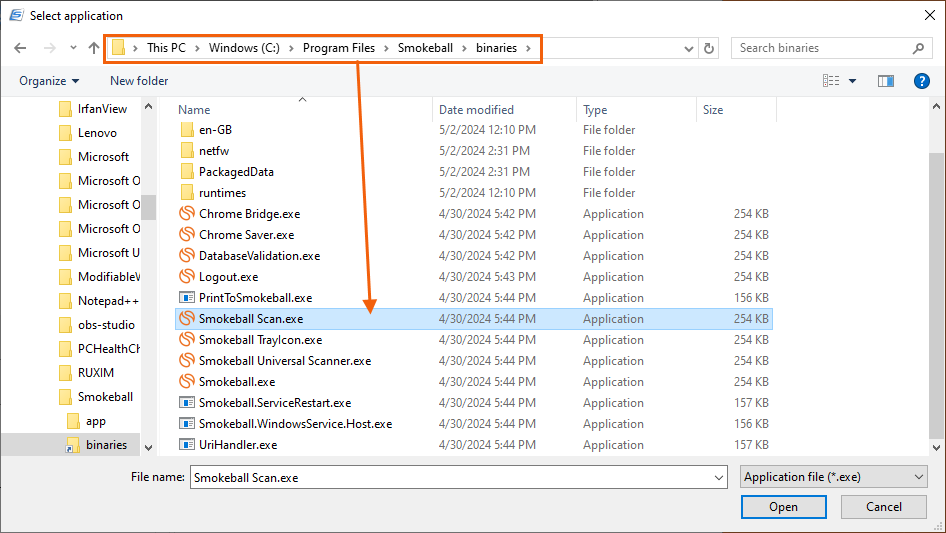This screenshot has height=533, width=946.
Task: Click the forward navigation arrow
Action: tap(49, 48)
